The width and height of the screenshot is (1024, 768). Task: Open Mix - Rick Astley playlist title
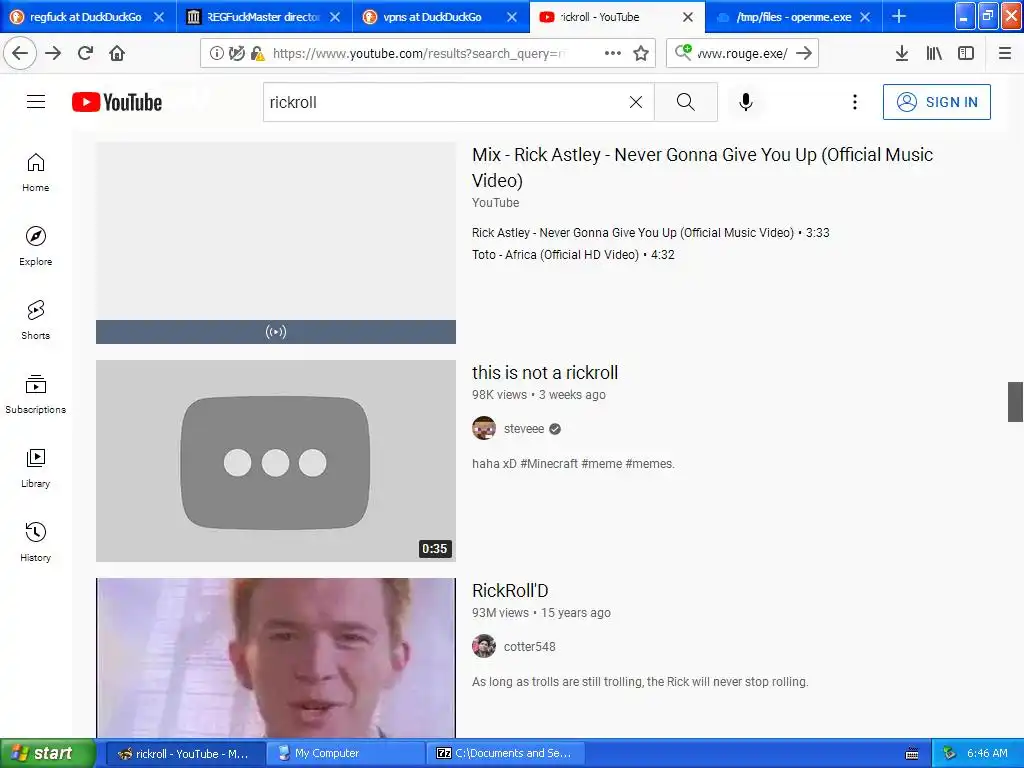[702, 167]
